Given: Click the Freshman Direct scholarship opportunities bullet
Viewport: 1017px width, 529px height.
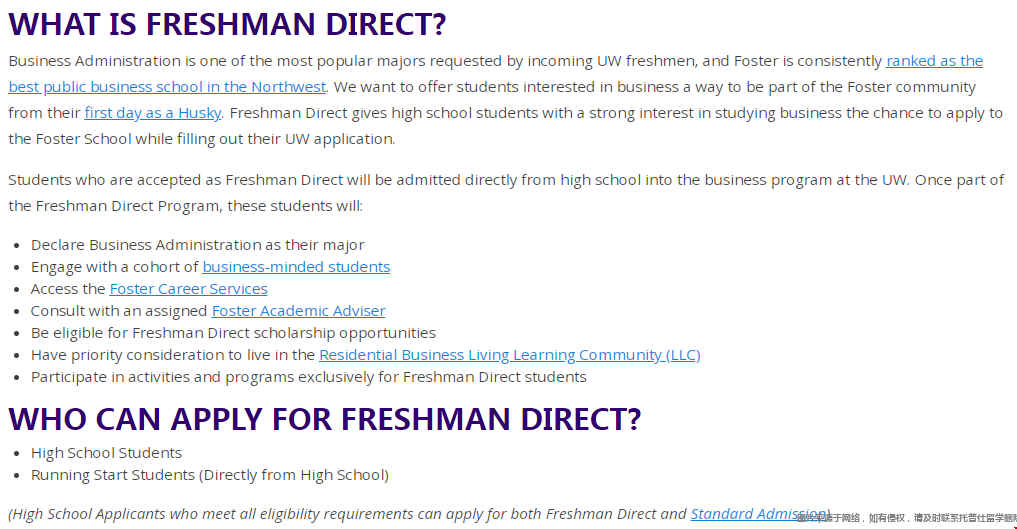Looking at the screenshot, I should [x=233, y=333].
